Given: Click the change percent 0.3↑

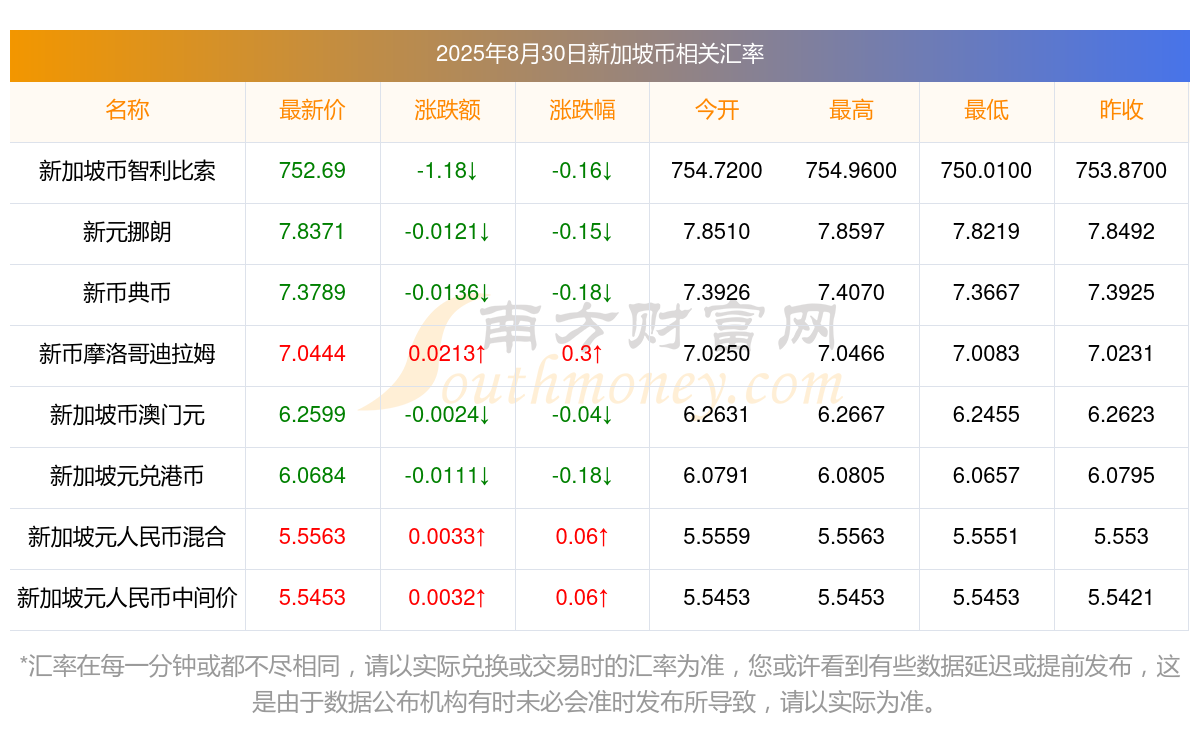Looking at the screenshot, I should tap(582, 354).
